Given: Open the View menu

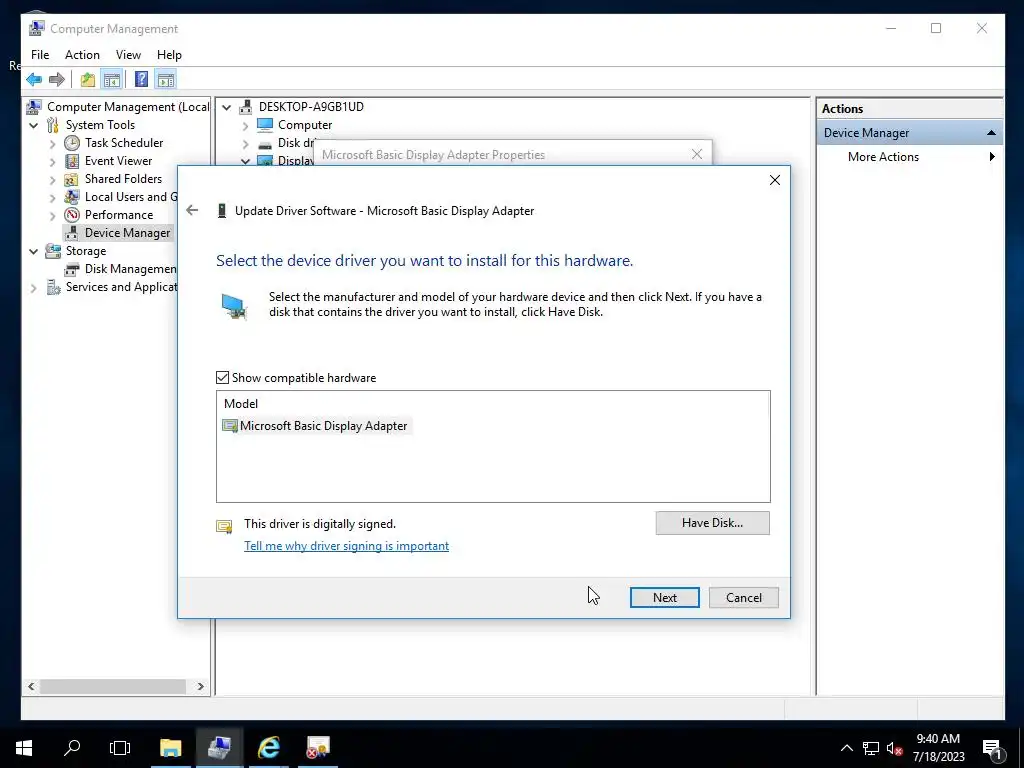Looking at the screenshot, I should click(128, 55).
